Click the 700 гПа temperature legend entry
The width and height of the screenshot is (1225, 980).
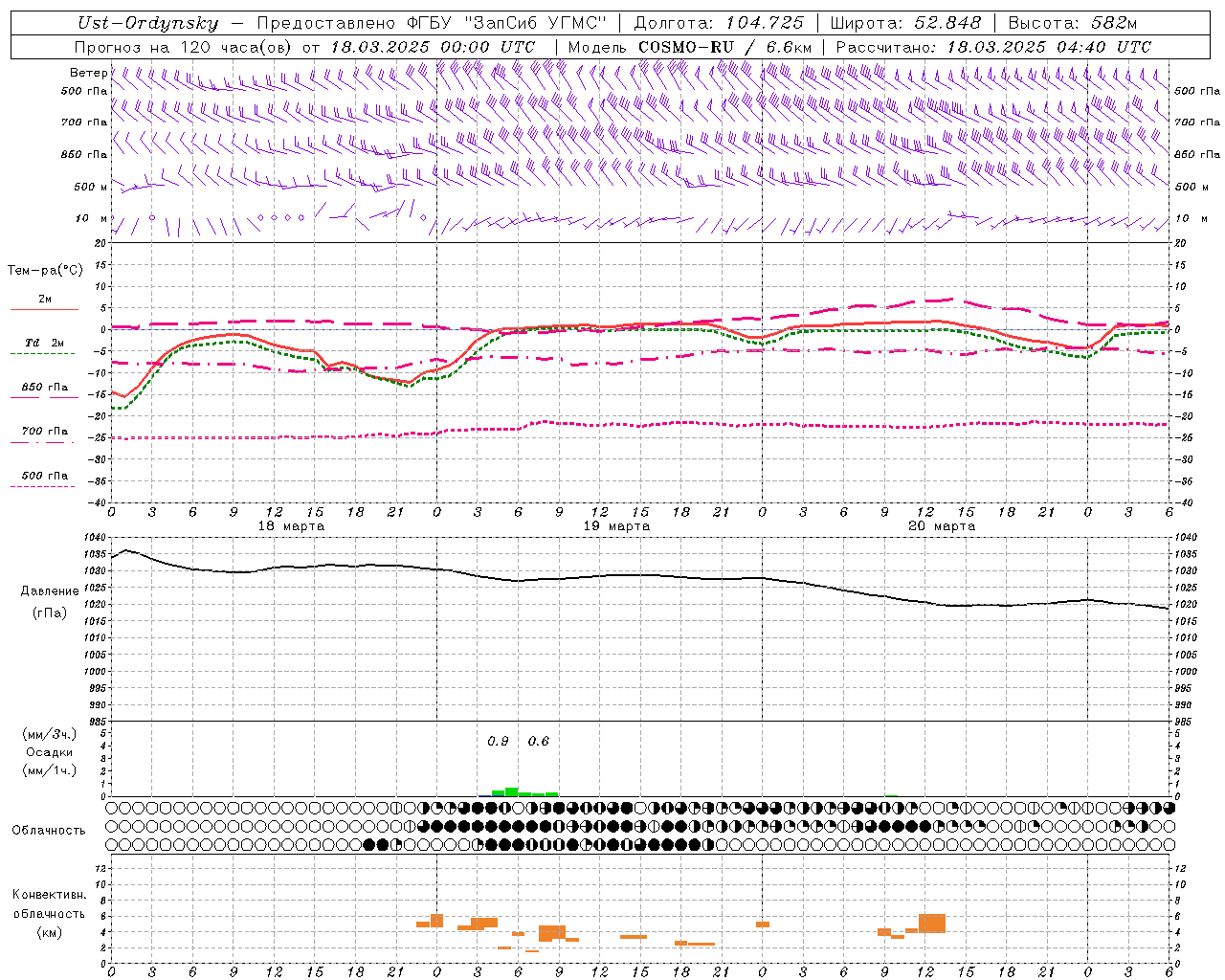[45, 432]
